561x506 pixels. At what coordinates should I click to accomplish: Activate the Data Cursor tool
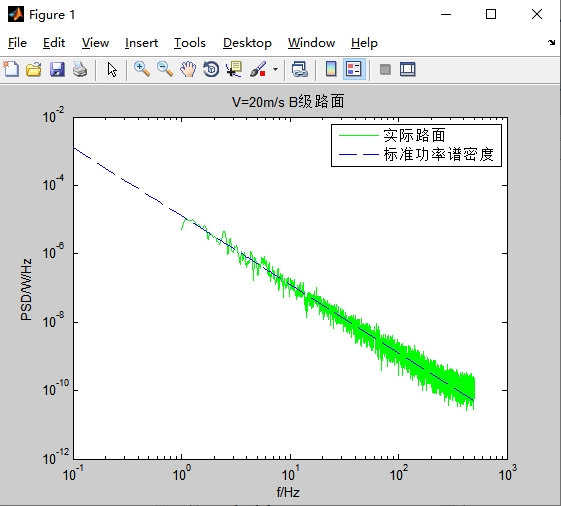[234, 69]
